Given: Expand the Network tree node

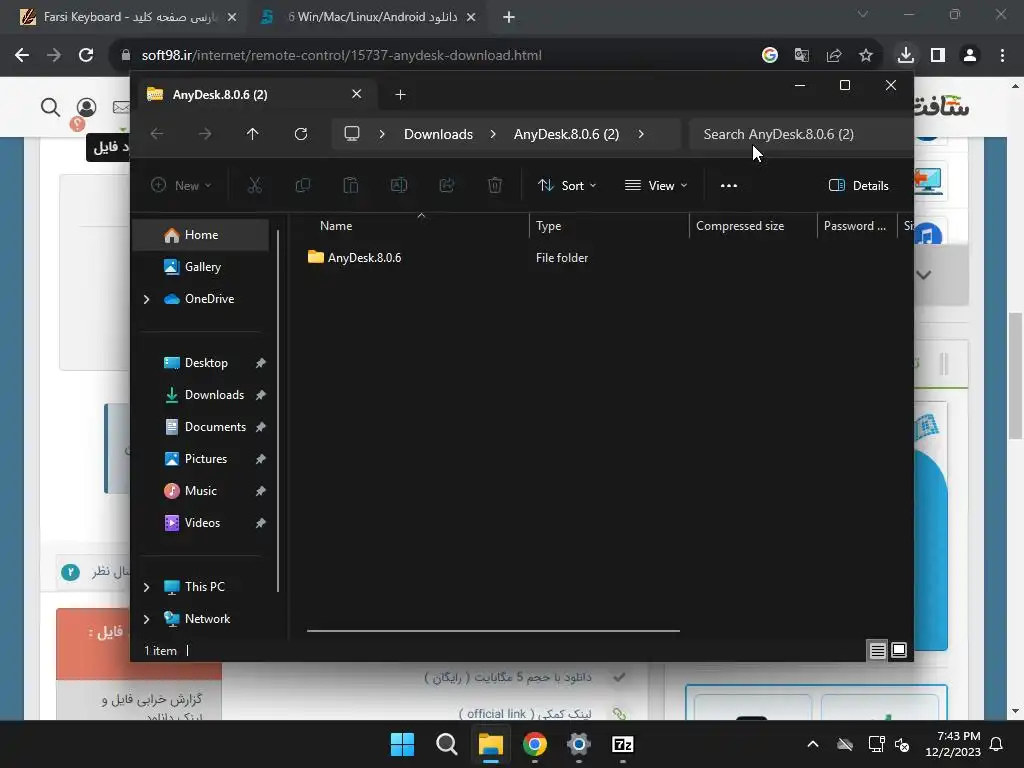Looking at the screenshot, I should [x=146, y=619].
